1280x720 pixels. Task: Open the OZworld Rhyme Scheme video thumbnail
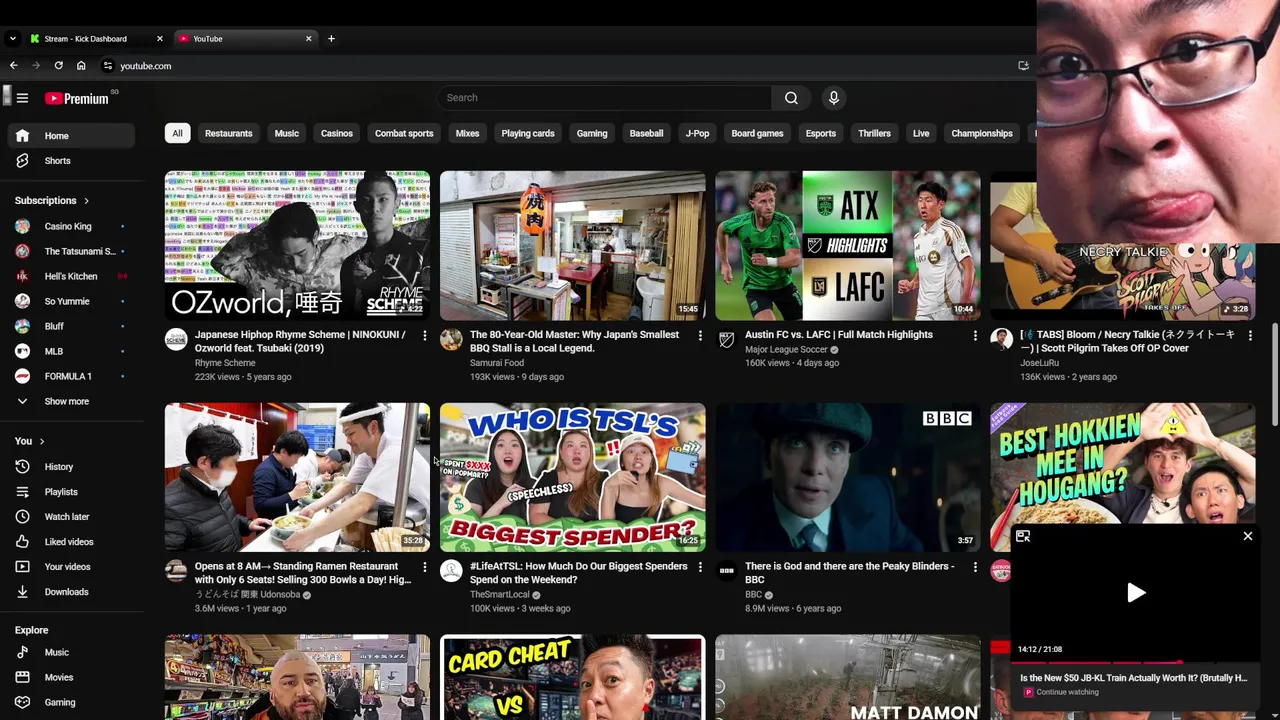coord(297,245)
